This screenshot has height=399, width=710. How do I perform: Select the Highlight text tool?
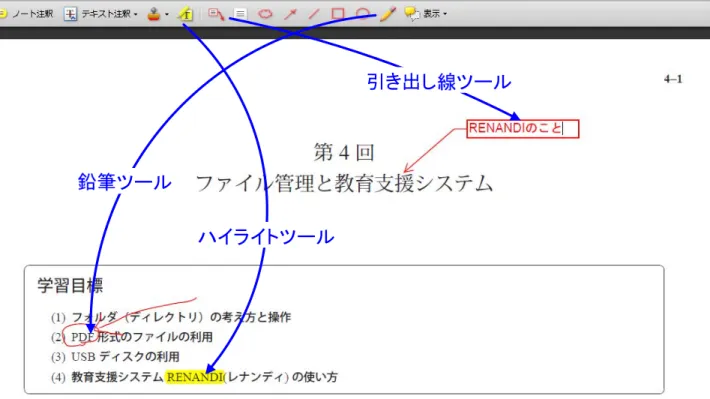186,14
